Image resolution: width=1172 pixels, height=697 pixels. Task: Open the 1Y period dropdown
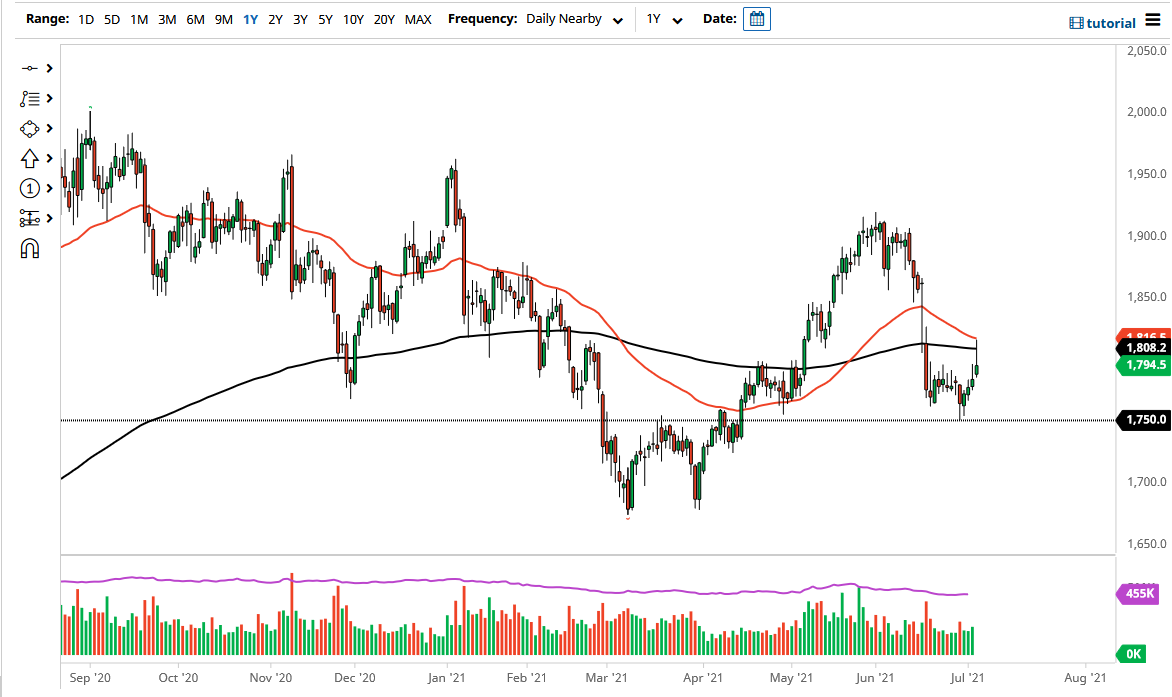tap(664, 19)
